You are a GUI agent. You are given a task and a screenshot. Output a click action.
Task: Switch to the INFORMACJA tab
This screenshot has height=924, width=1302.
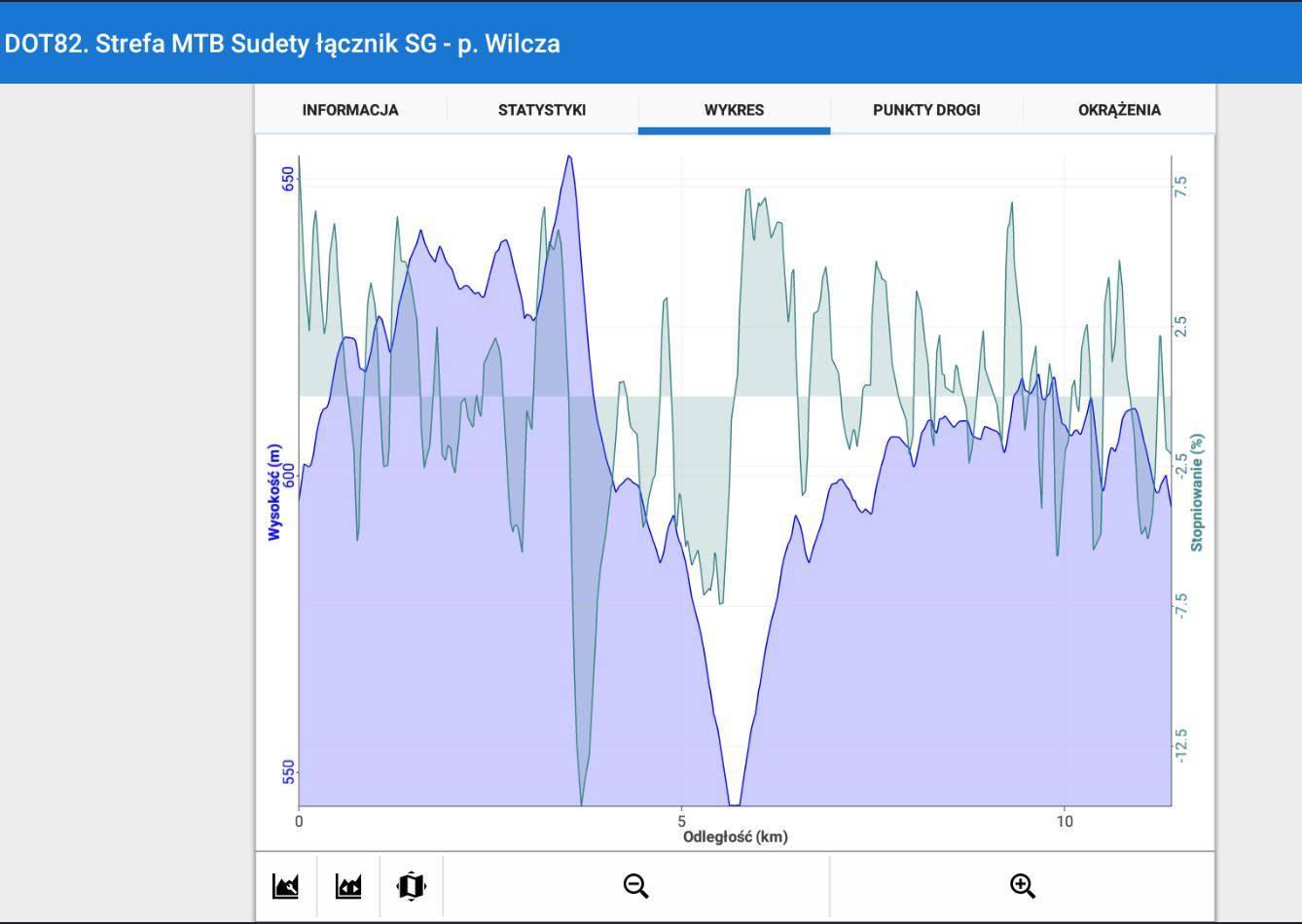(349, 110)
